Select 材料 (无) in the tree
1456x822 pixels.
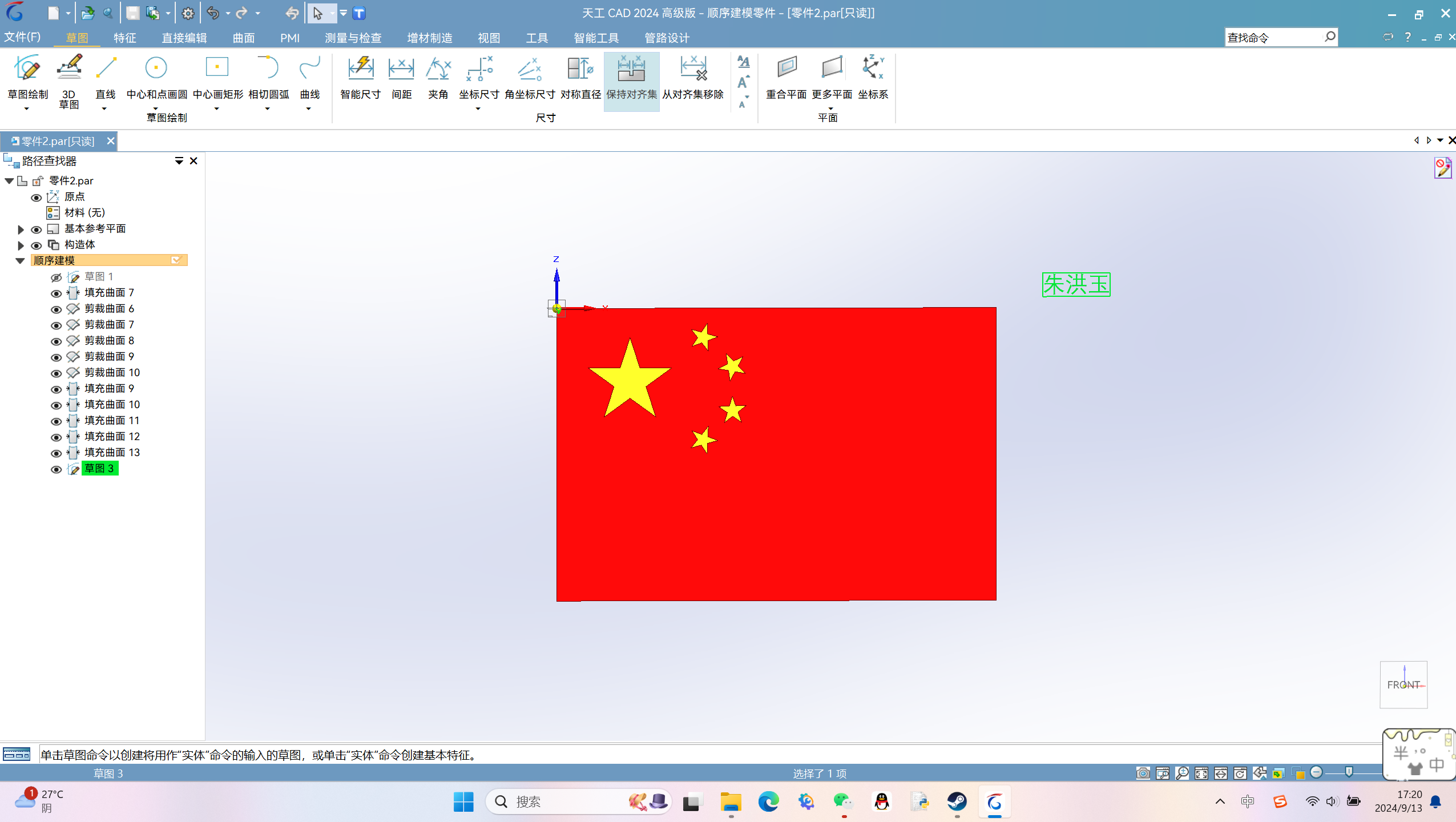click(x=84, y=213)
